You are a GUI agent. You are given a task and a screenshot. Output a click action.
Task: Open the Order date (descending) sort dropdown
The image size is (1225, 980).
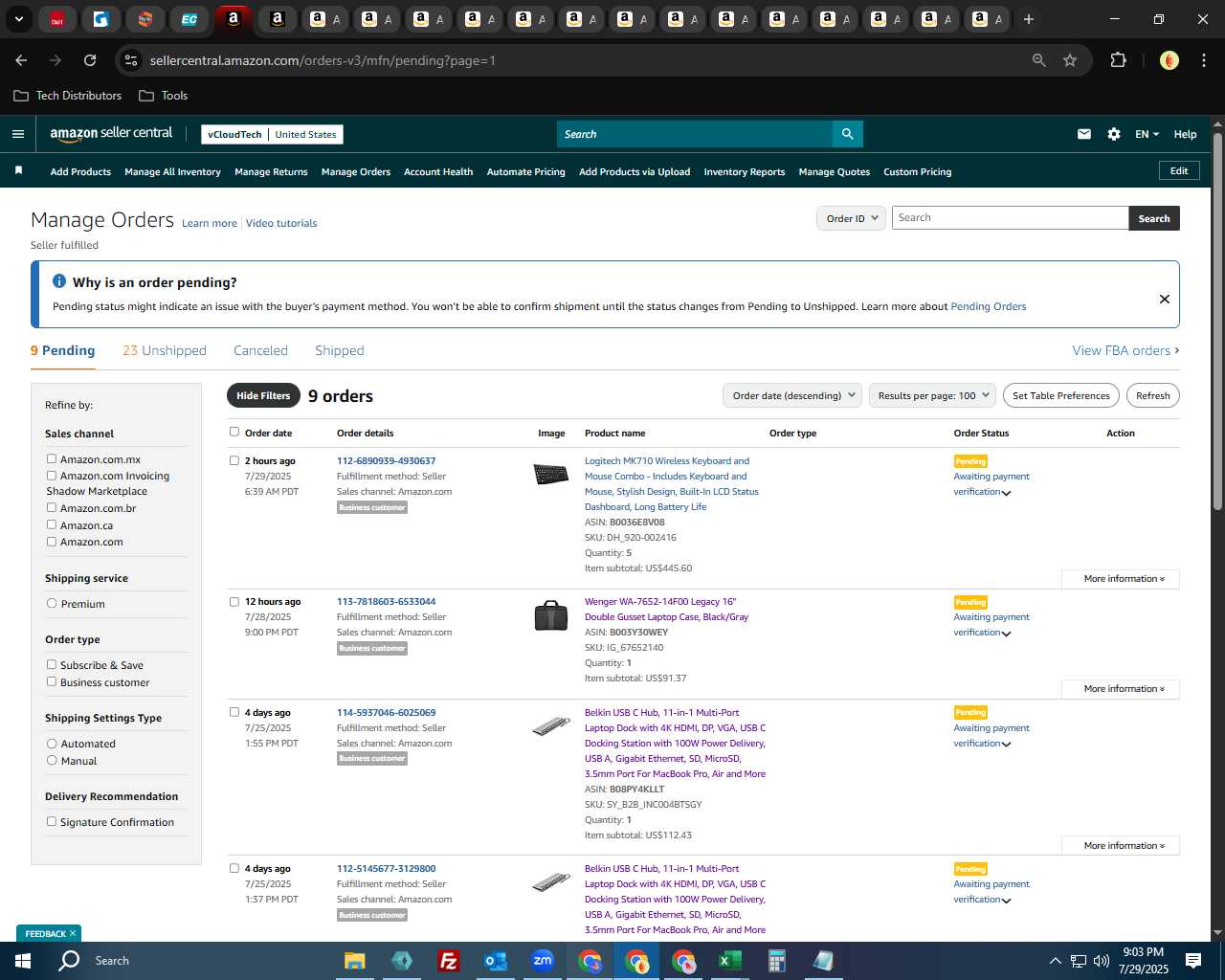pyautogui.click(x=792, y=395)
